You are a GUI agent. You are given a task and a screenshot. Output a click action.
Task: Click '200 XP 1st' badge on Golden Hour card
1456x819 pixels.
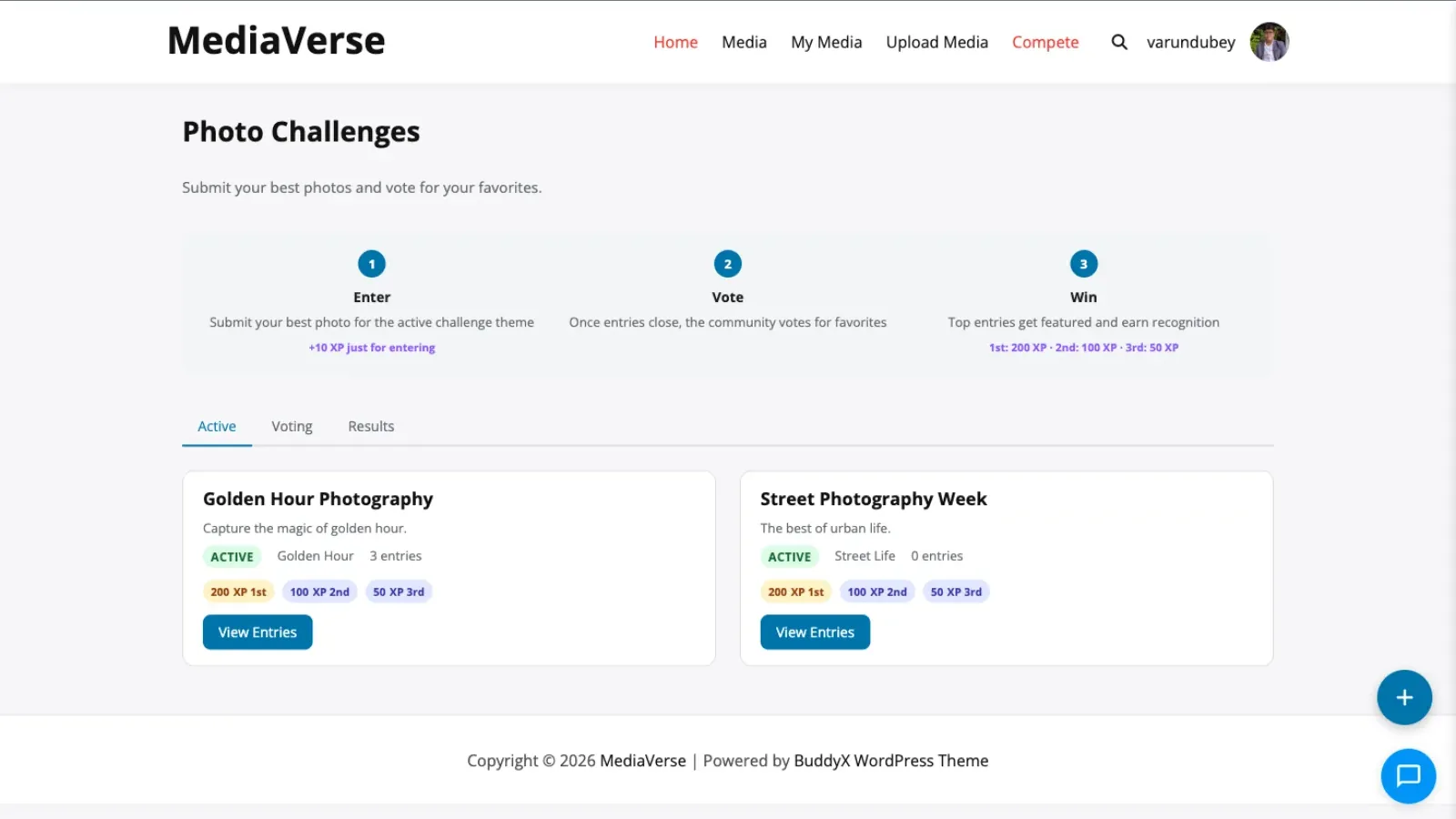point(238,591)
